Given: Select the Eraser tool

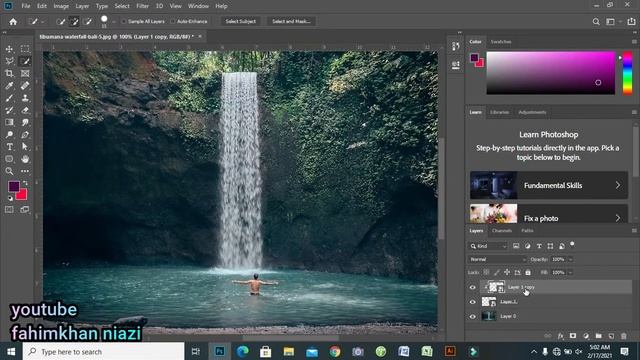Looking at the screenshot, I should pos(25,110).
